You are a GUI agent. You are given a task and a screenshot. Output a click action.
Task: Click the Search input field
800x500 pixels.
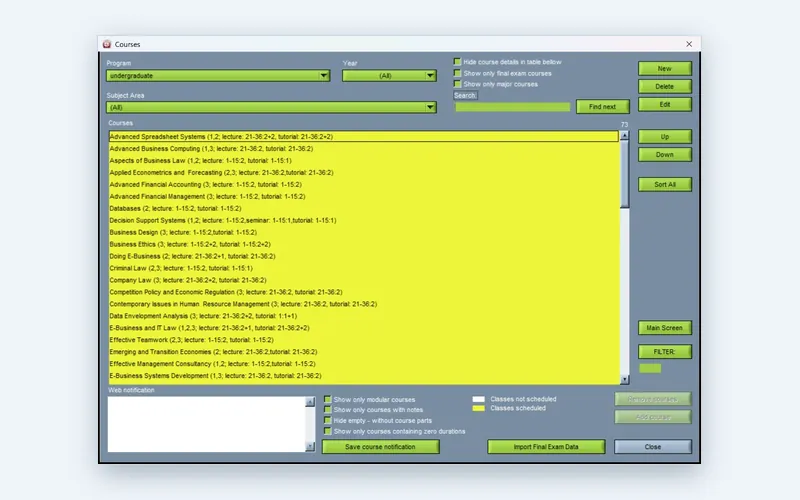(512, 107)
